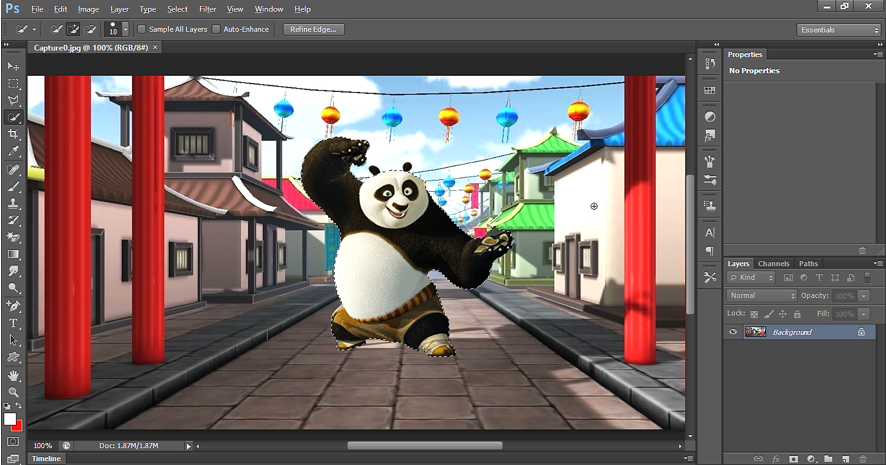Click Add layer mask icon

point(793,459)
